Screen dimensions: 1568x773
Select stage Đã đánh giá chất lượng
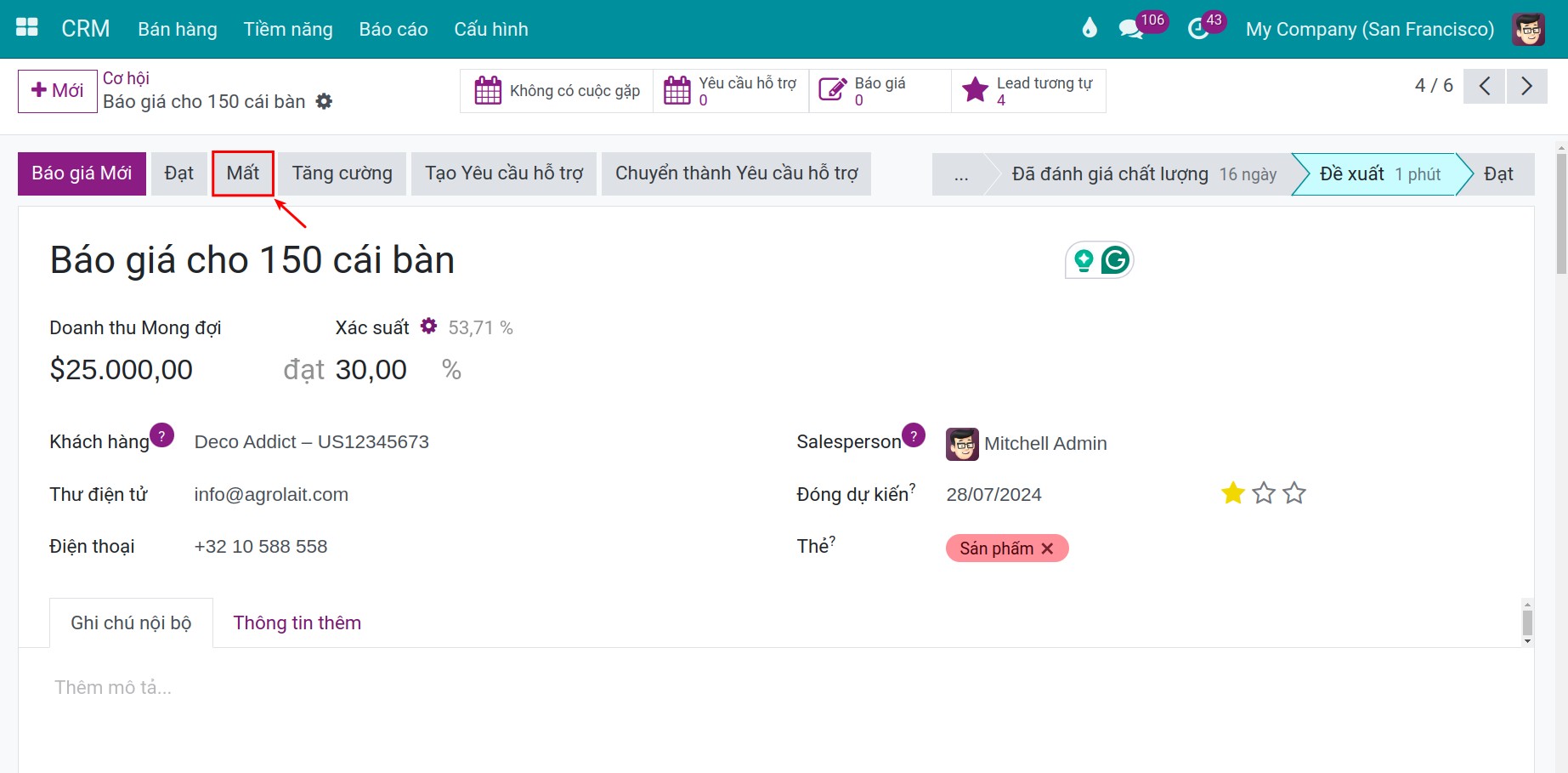tap(1143, 174)
